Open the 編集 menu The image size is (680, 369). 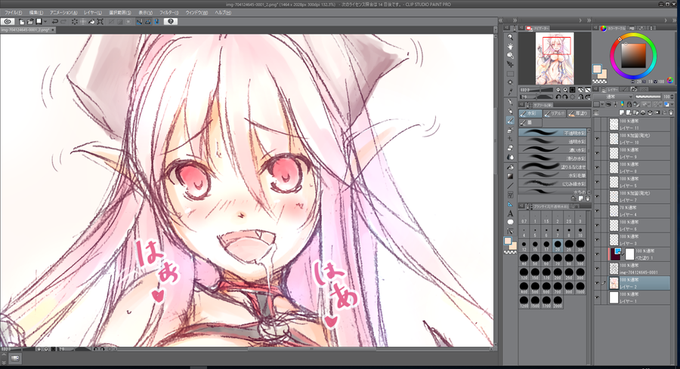point(36,13)
